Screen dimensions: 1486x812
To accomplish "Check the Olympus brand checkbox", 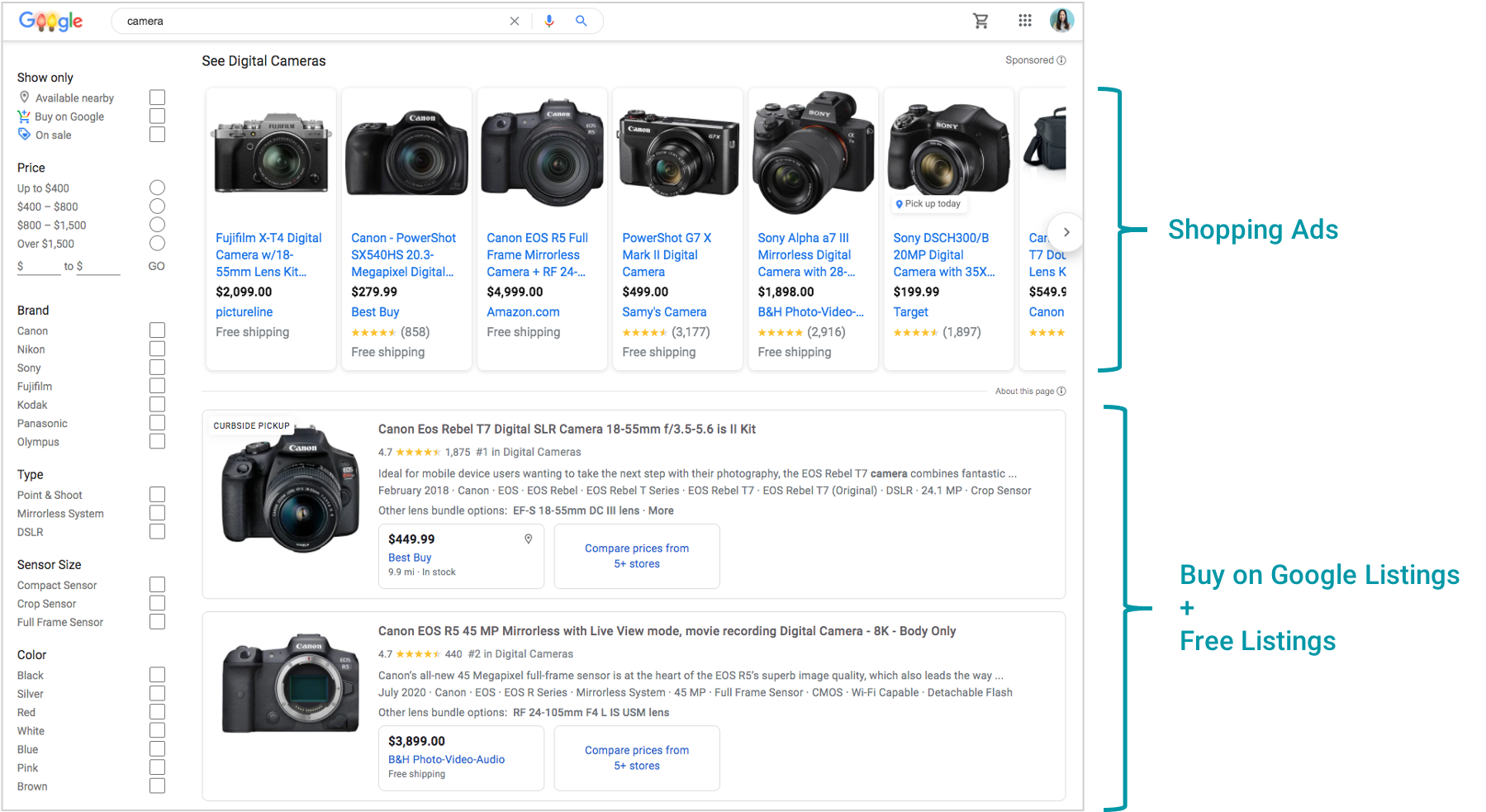I will [x=157, y=441].
